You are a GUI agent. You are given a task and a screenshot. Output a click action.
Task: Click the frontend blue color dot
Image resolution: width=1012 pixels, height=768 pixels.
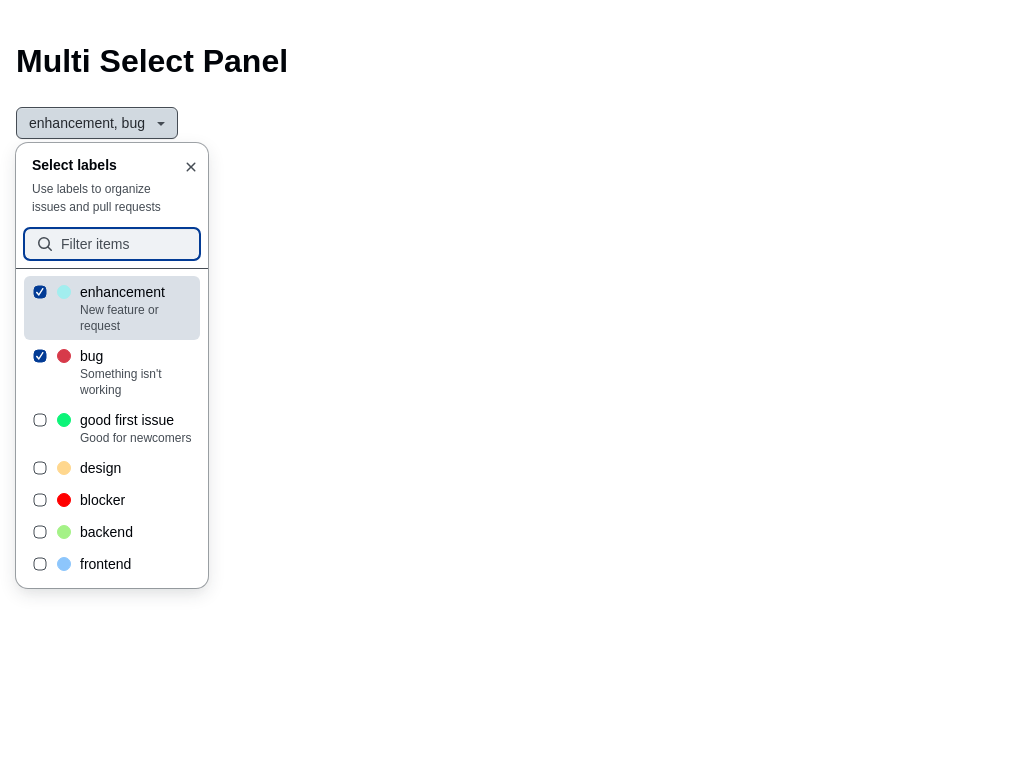pyautogui.click(x=64, y=564)
